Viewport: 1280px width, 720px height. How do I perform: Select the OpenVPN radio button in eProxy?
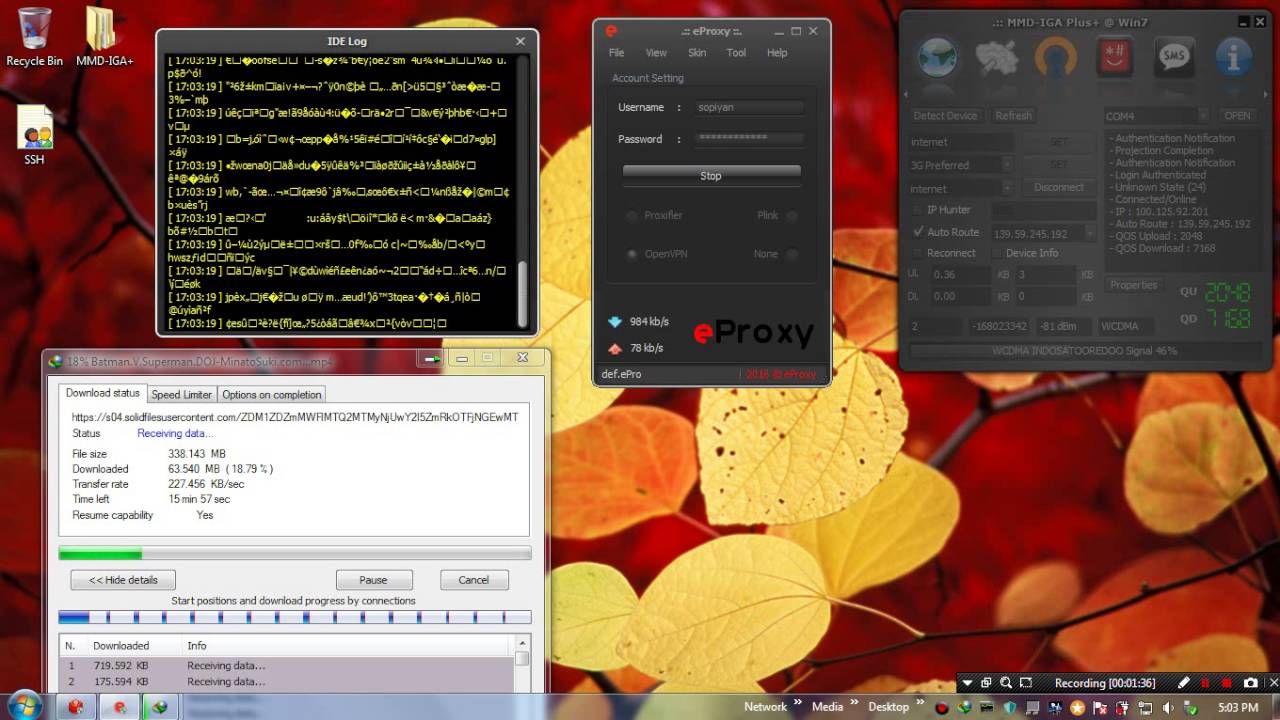click(631, 254)
